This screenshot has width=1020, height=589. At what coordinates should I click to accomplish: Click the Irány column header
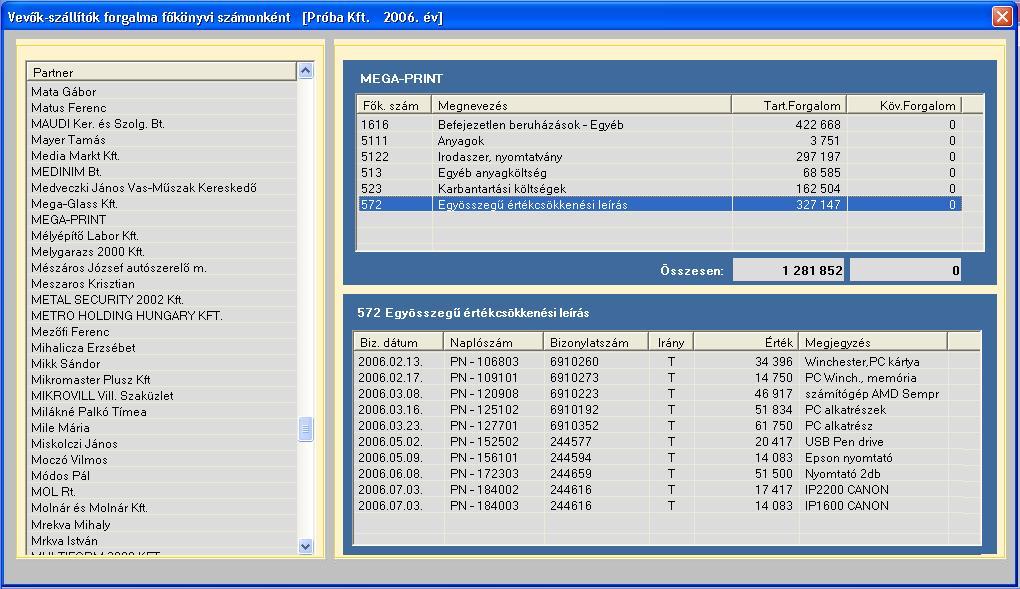671,342
